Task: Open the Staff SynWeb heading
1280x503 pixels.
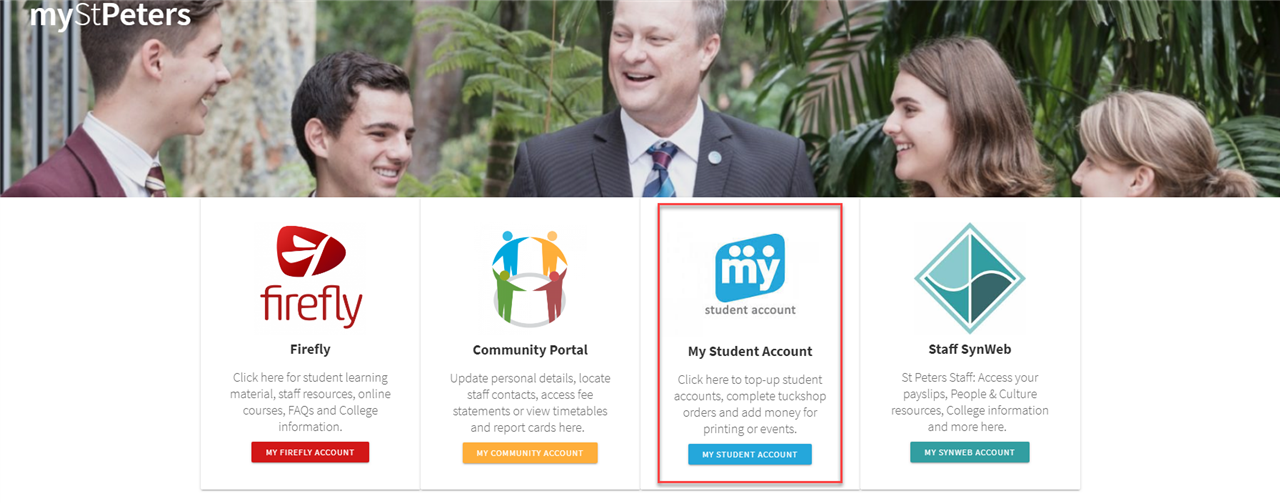Action: [970, 350]
